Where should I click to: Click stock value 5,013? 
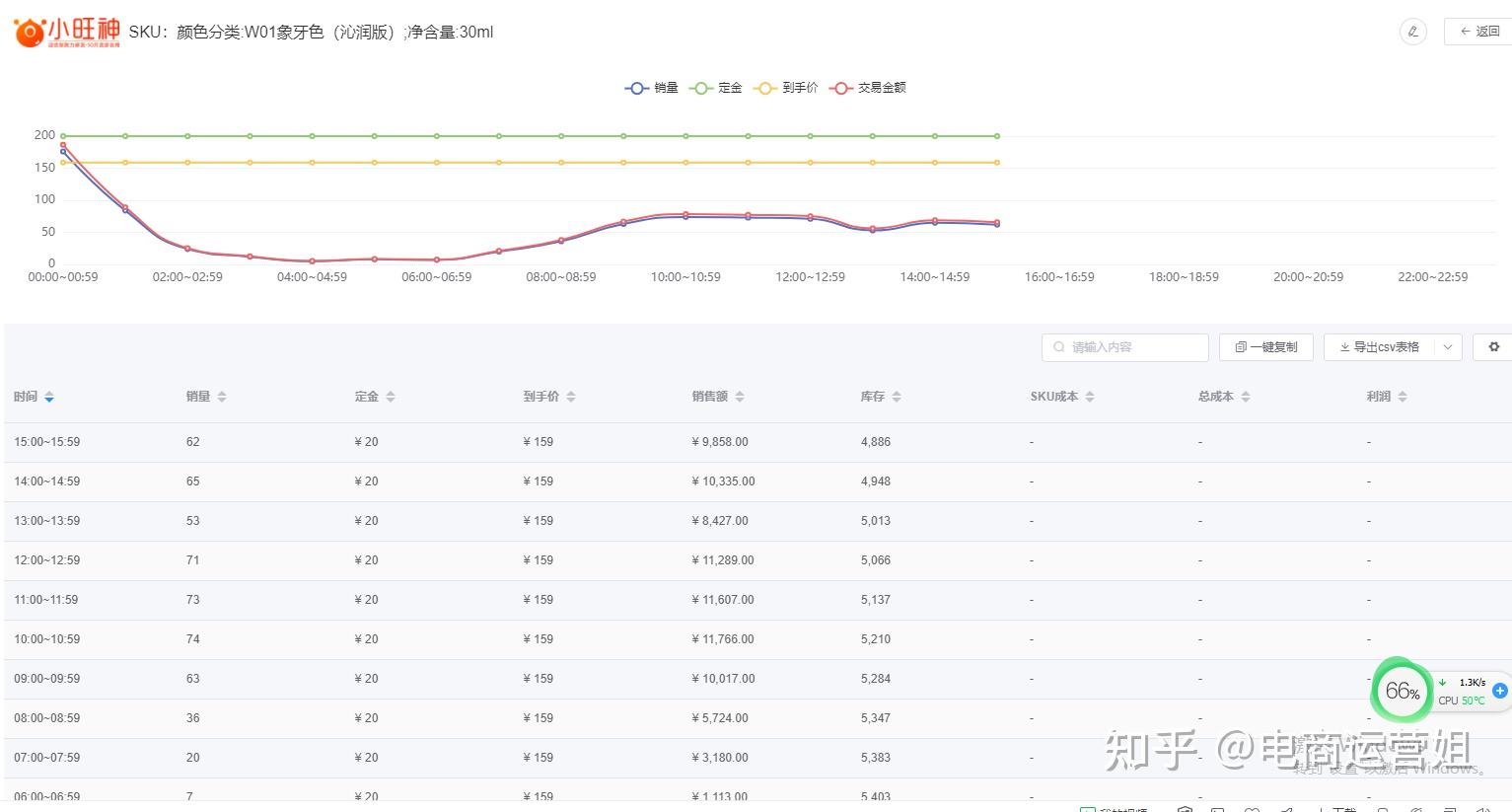point(876,521)
